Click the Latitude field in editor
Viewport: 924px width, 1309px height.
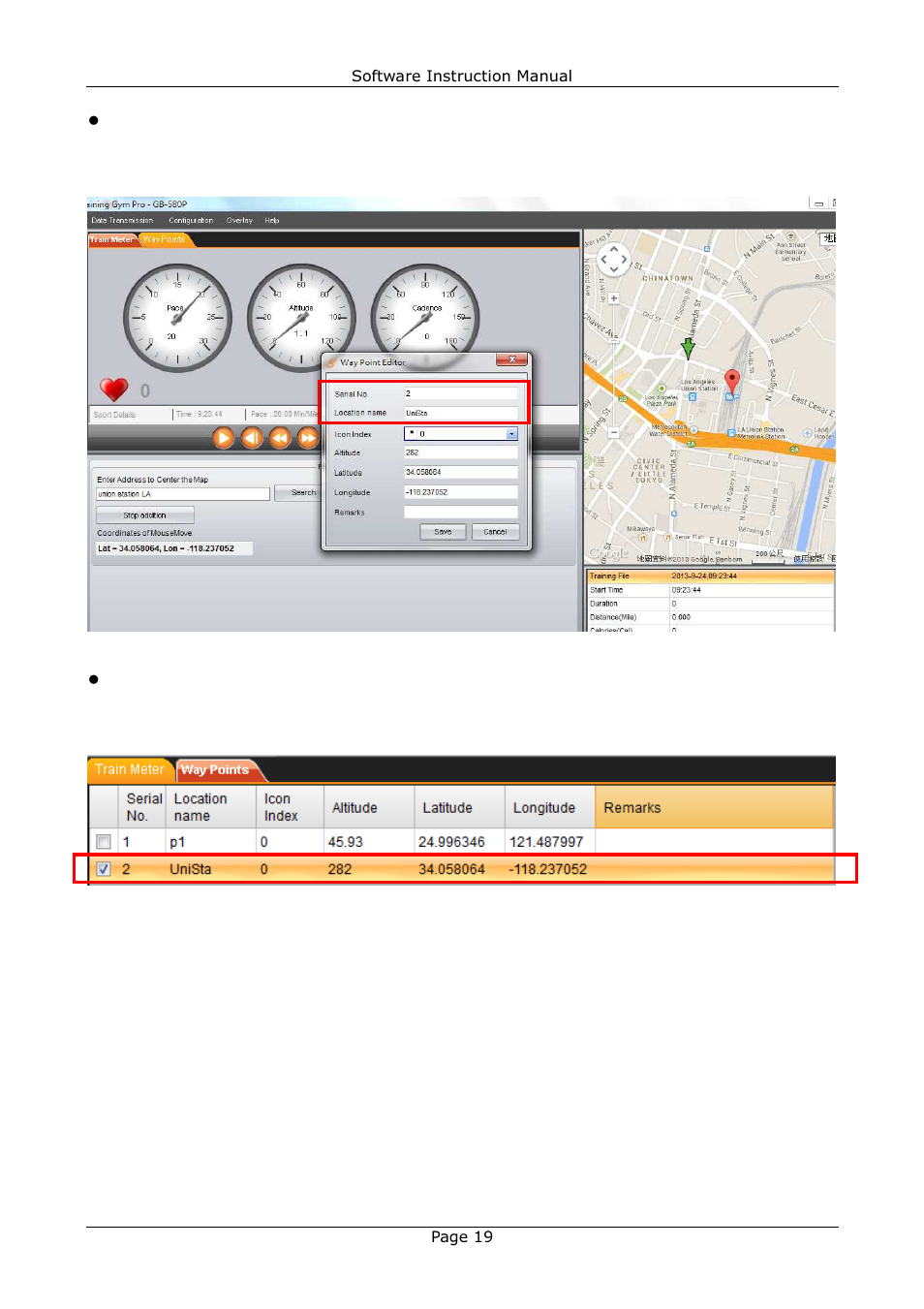click(x=461, y=473)
